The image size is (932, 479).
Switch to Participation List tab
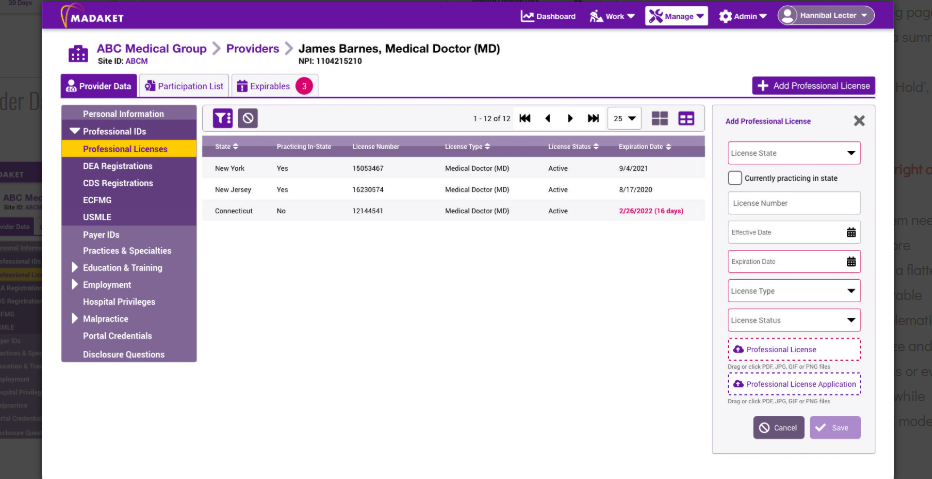(x=184, y=86)
